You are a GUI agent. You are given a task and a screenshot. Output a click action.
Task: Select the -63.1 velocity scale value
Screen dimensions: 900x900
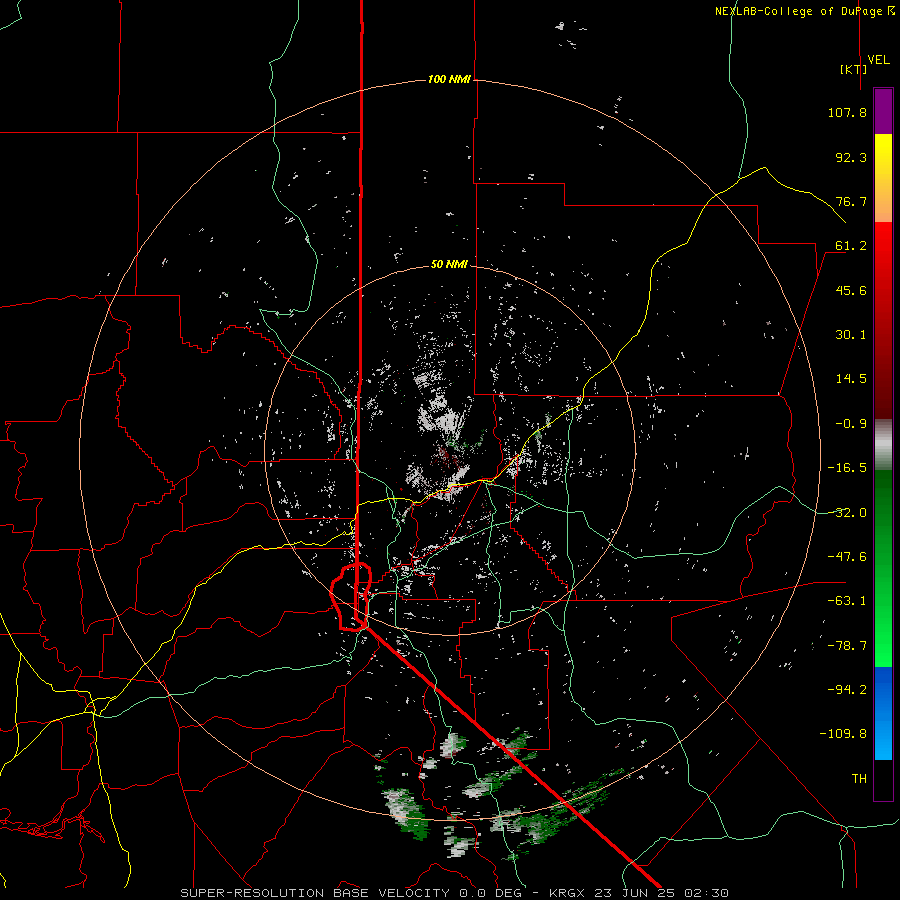[847, 601]
